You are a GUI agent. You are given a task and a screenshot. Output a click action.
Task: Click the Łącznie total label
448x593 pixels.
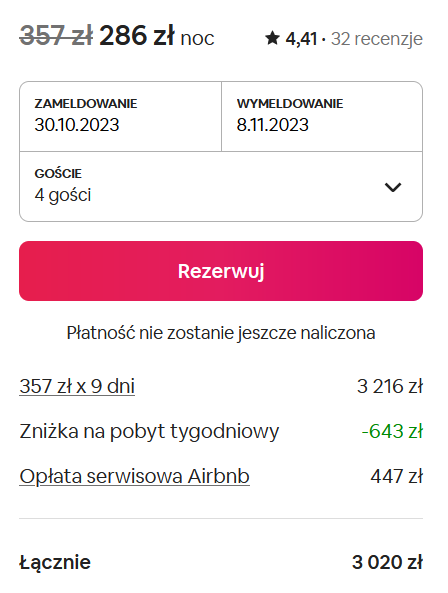tap(55, 562)
